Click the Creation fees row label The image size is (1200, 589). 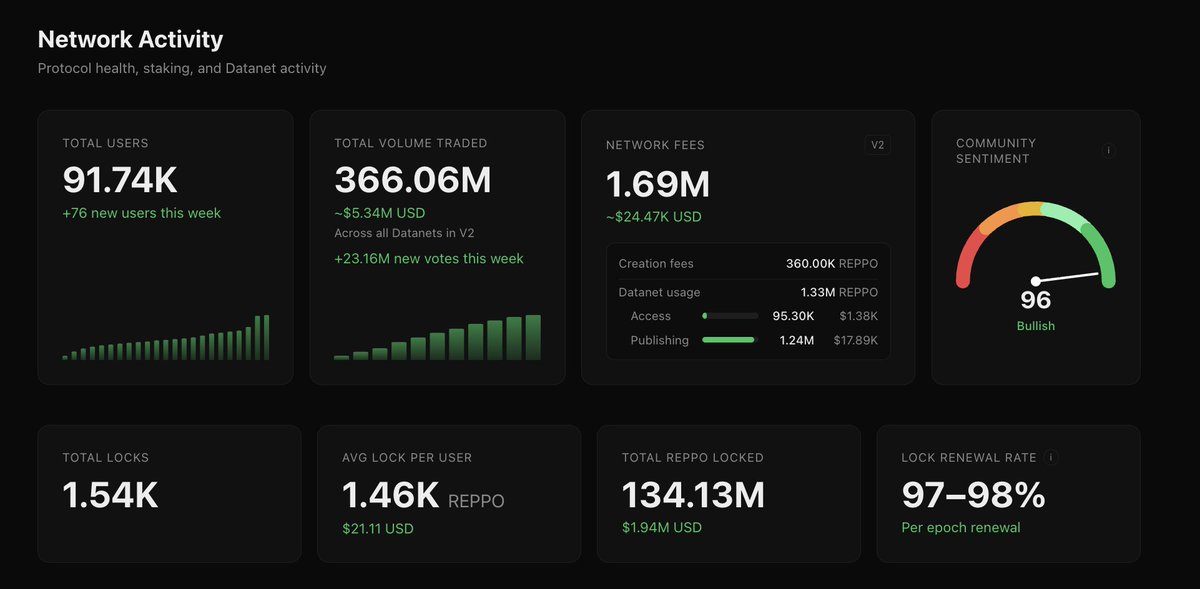pyautogui.click(x=656, y=264)
